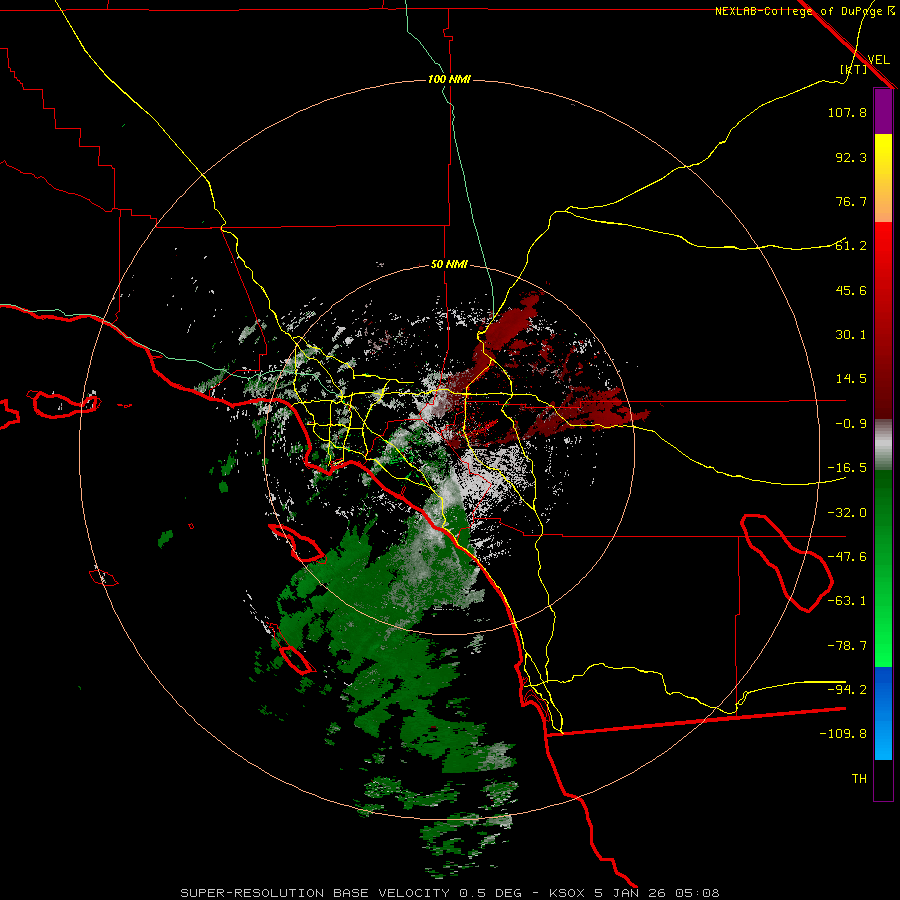
Task: Click the yellow-orange segment of the color bar
Action: pyautogui.click(x=883, y=178)
